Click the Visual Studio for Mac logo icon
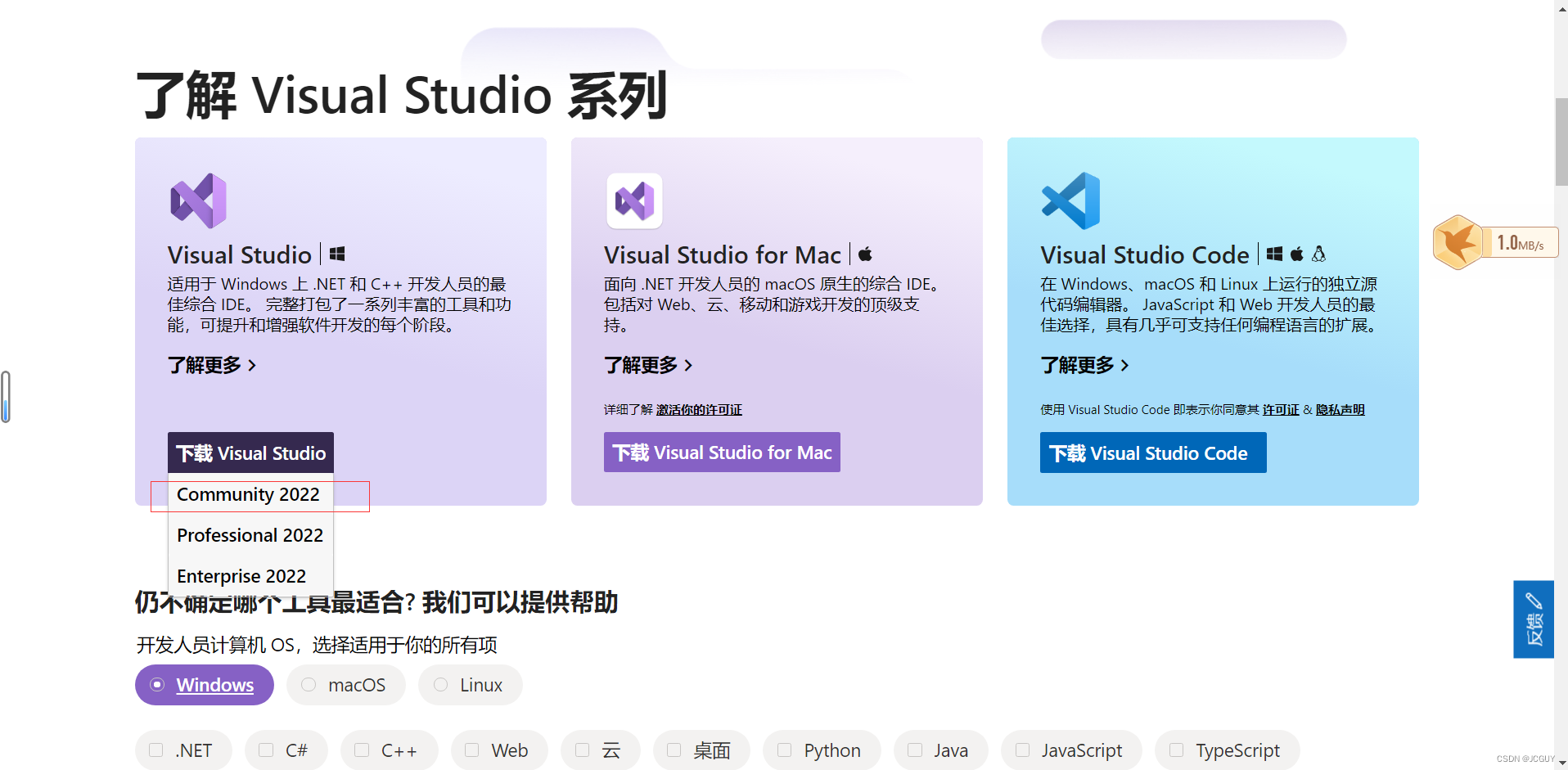This screenshot has width=1568, height=770. [634, 200]
